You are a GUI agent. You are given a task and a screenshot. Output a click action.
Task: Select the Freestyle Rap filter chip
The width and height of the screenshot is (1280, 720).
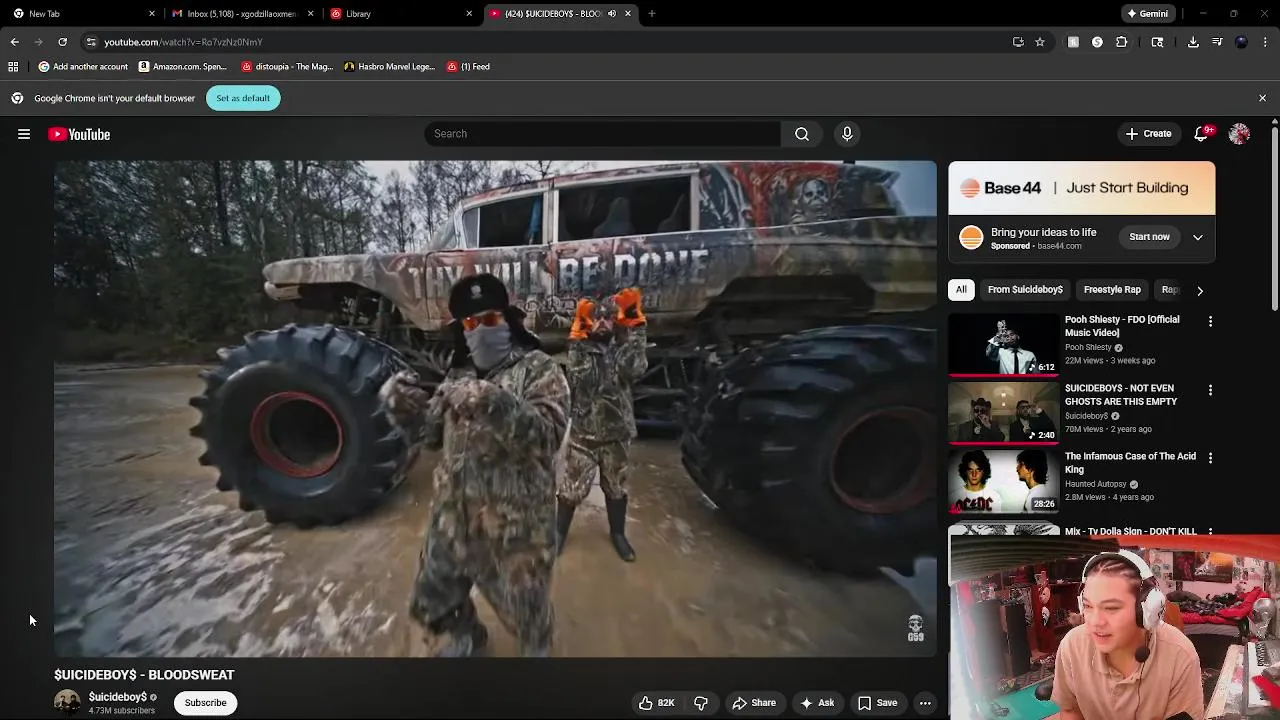1112,290
